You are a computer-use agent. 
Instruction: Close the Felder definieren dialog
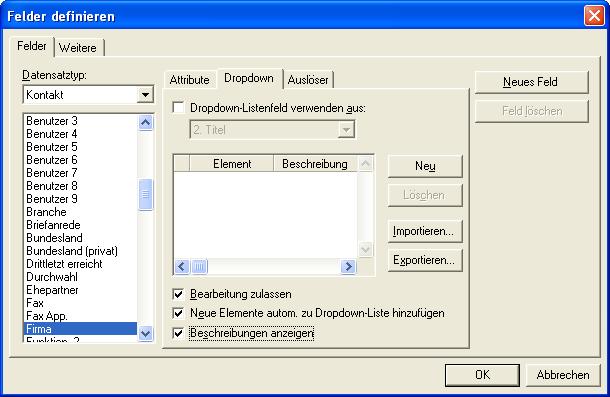[594, 16]
